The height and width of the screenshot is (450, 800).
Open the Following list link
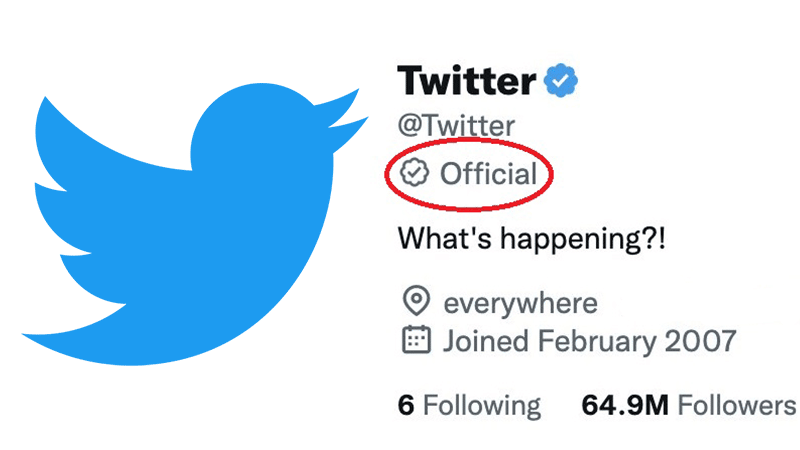click(x=481, y=405)
